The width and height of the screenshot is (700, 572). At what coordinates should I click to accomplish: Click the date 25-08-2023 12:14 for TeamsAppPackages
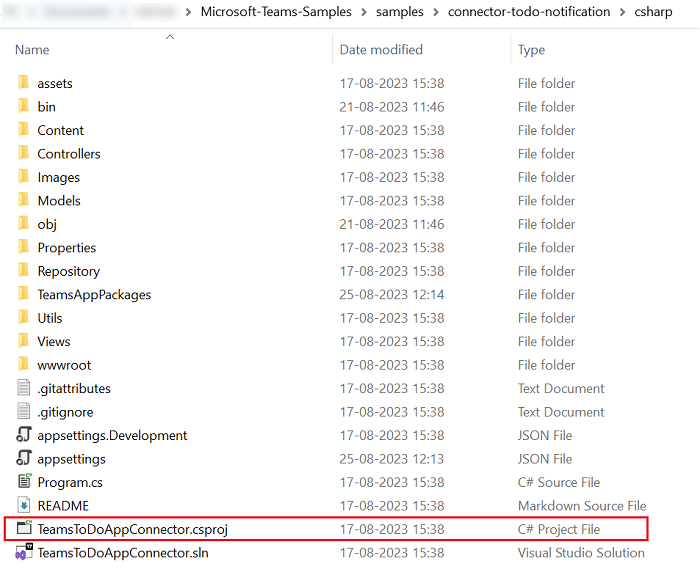392,295
